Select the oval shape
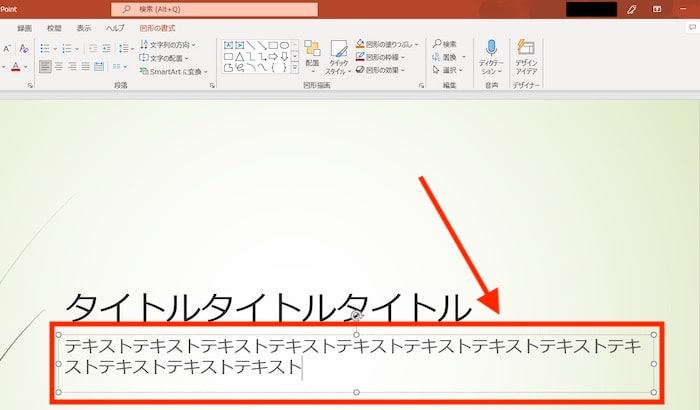The image size is (700, 410). [x=284, y=45]
